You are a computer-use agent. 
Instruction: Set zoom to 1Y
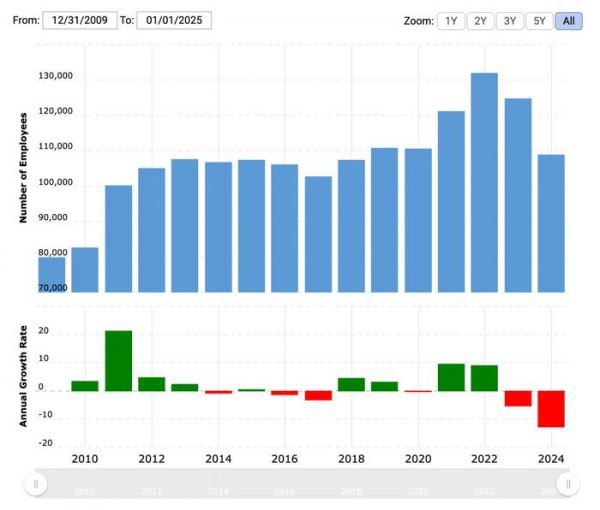450,20
